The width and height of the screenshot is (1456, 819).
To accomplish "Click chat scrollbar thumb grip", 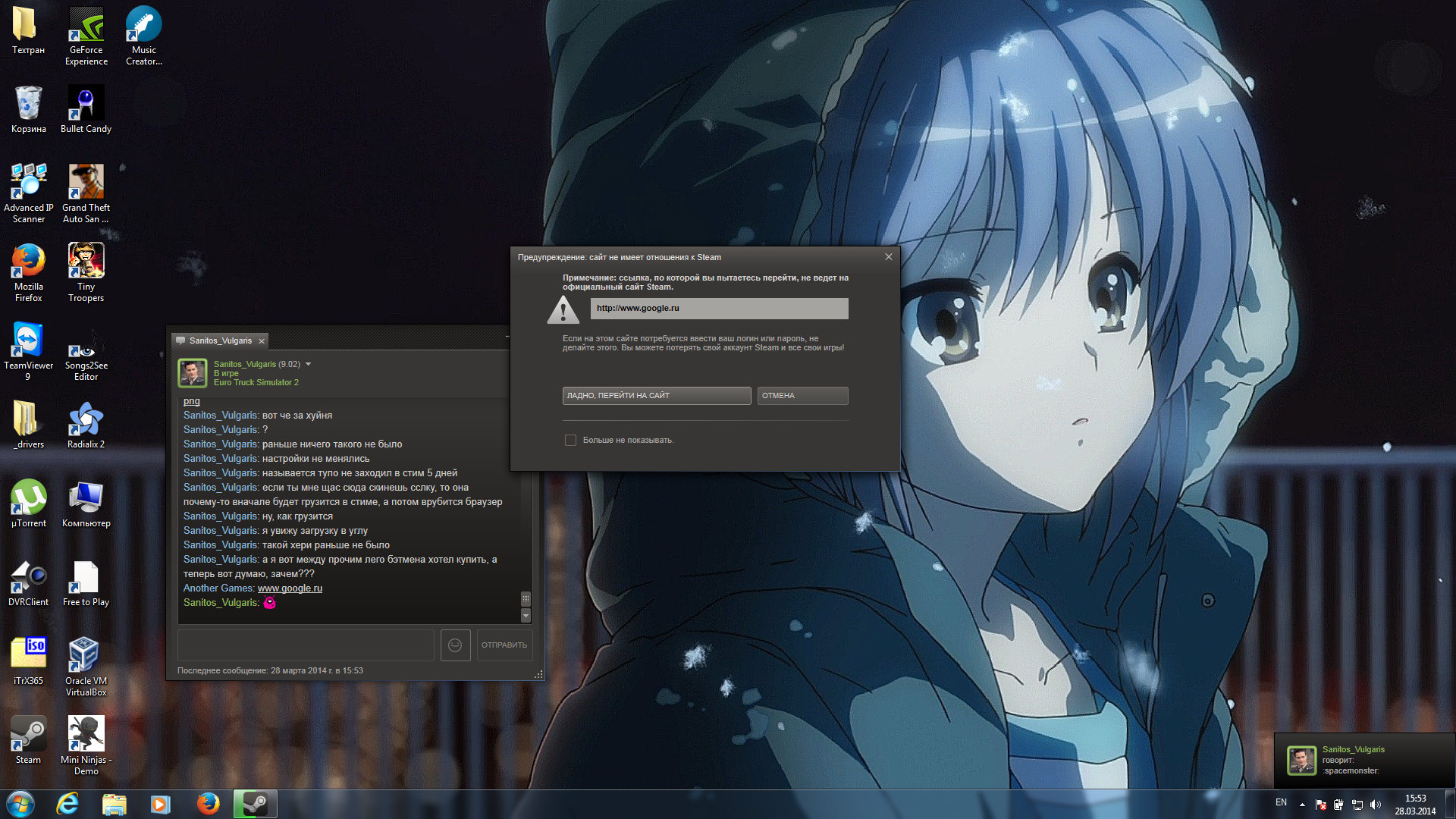I will coord(526,598).
